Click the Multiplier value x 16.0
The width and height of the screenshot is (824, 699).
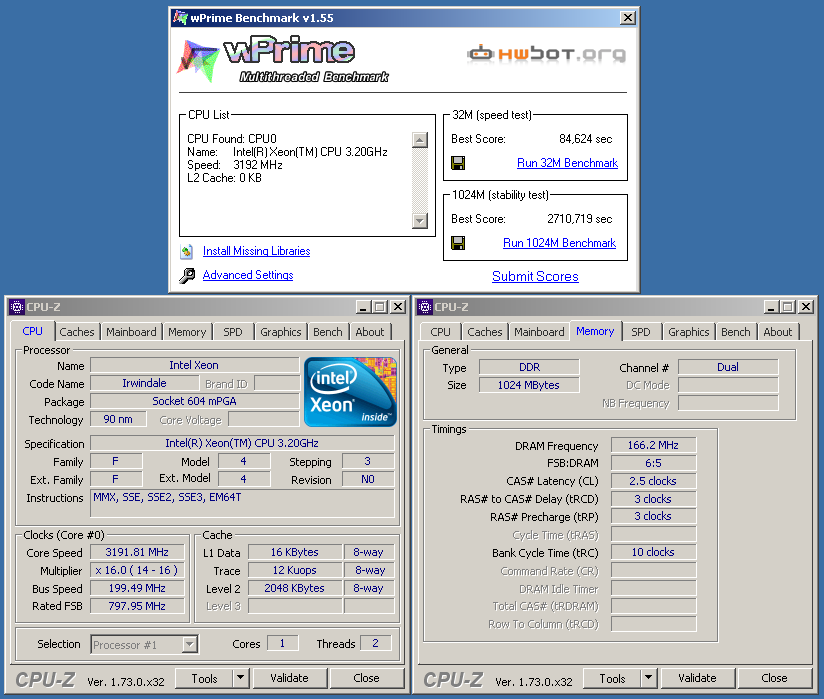pyautogui.click(x=137, y=570)
